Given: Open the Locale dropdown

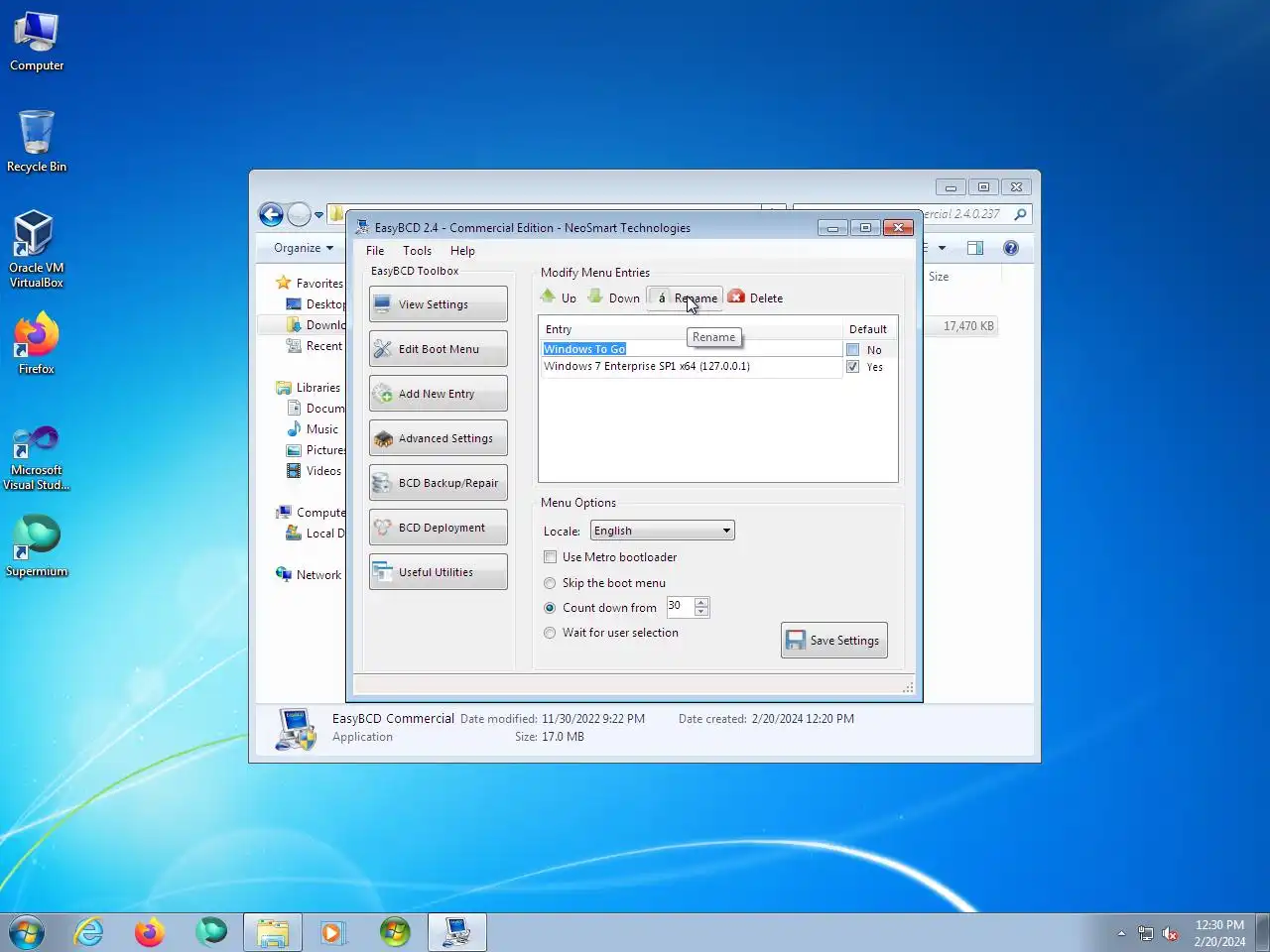Looking at the screenshot, I should 663,531.
